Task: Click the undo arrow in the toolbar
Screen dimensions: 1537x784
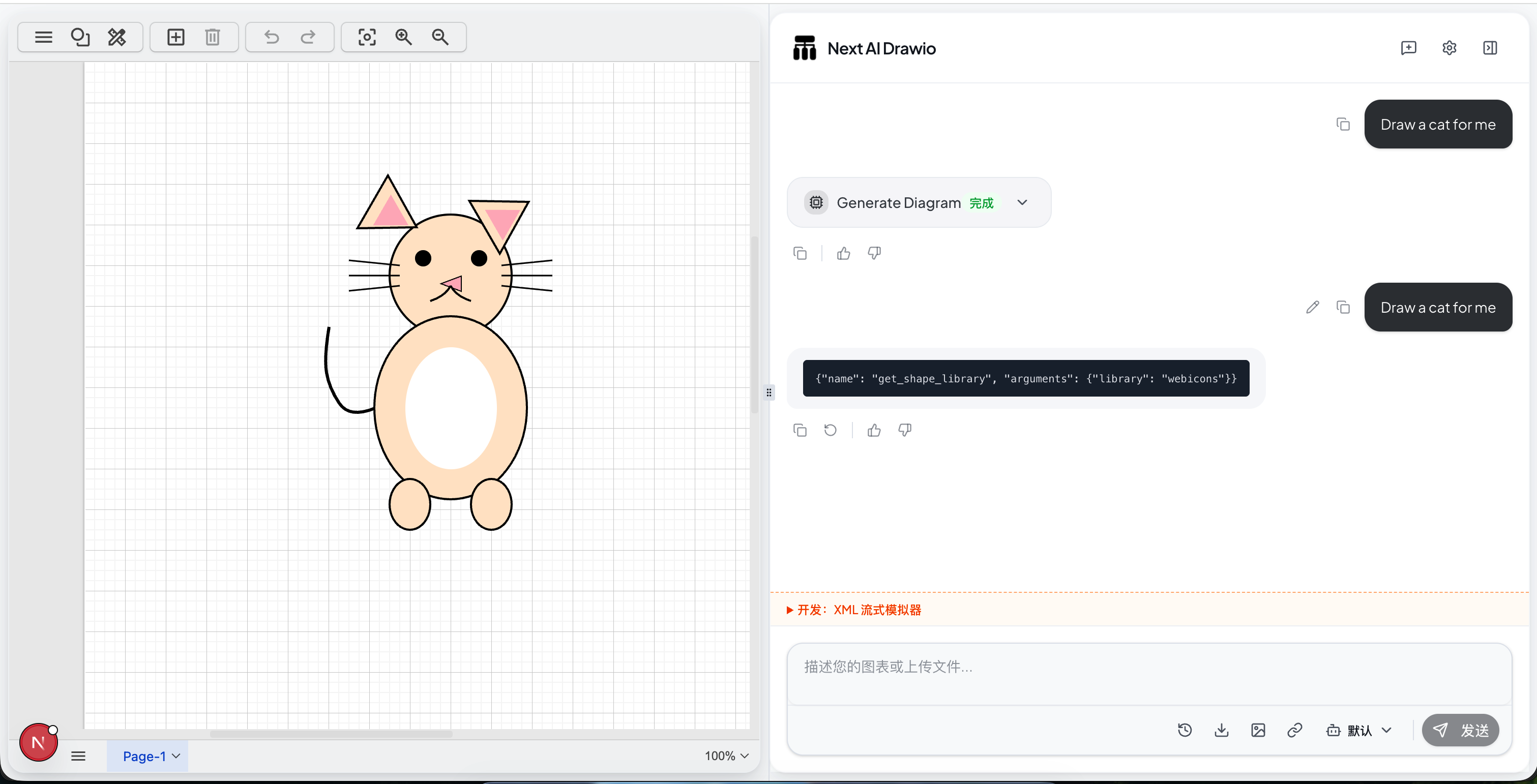Action: point(272,37)
